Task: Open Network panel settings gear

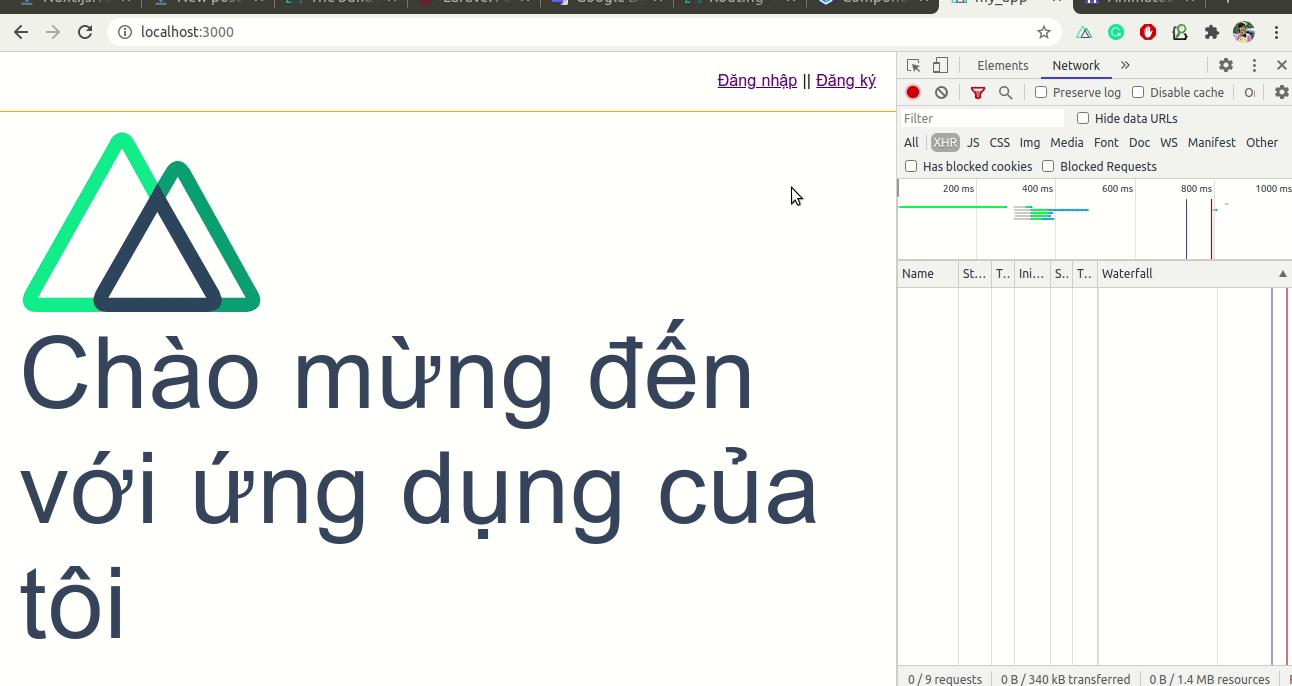Action: point(1282,92)
